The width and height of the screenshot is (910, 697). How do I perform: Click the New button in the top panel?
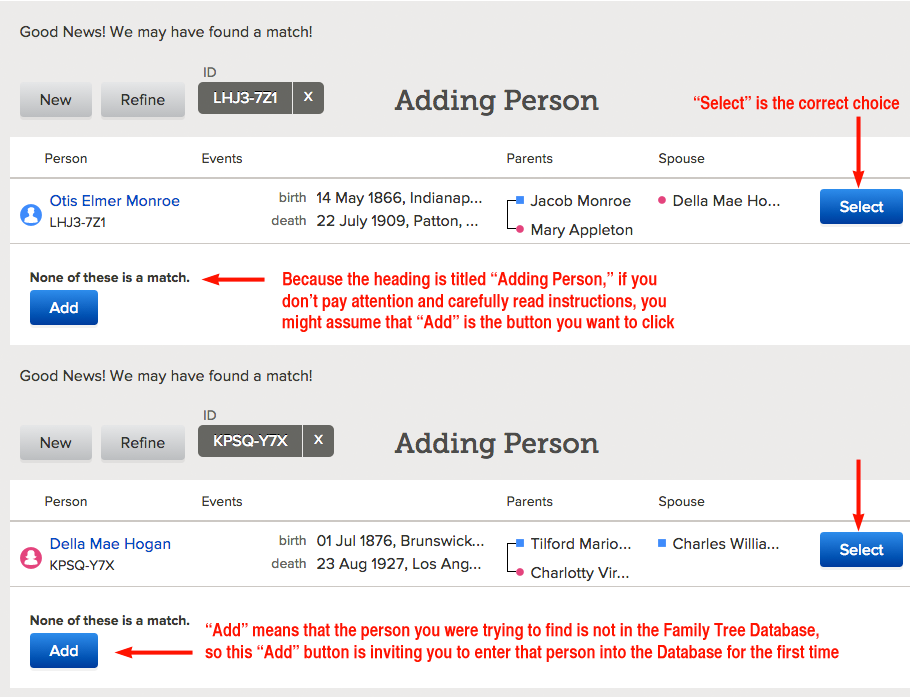[x=56, y=100]
